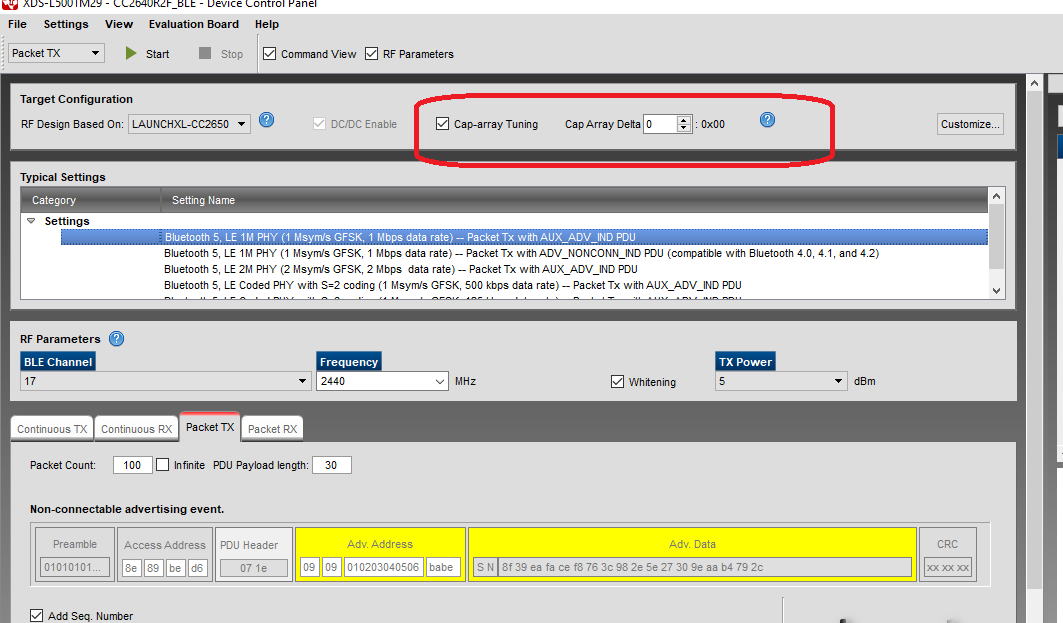This screenshot has width=1063, height=623.
Task: Open the Frequency 2440 combo box
Action: 382,381
